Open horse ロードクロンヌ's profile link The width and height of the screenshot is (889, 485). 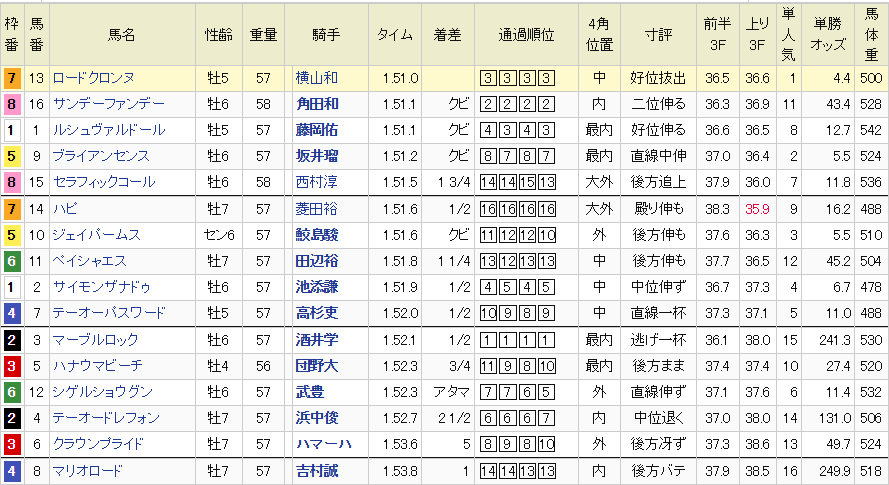click(94, 78)
